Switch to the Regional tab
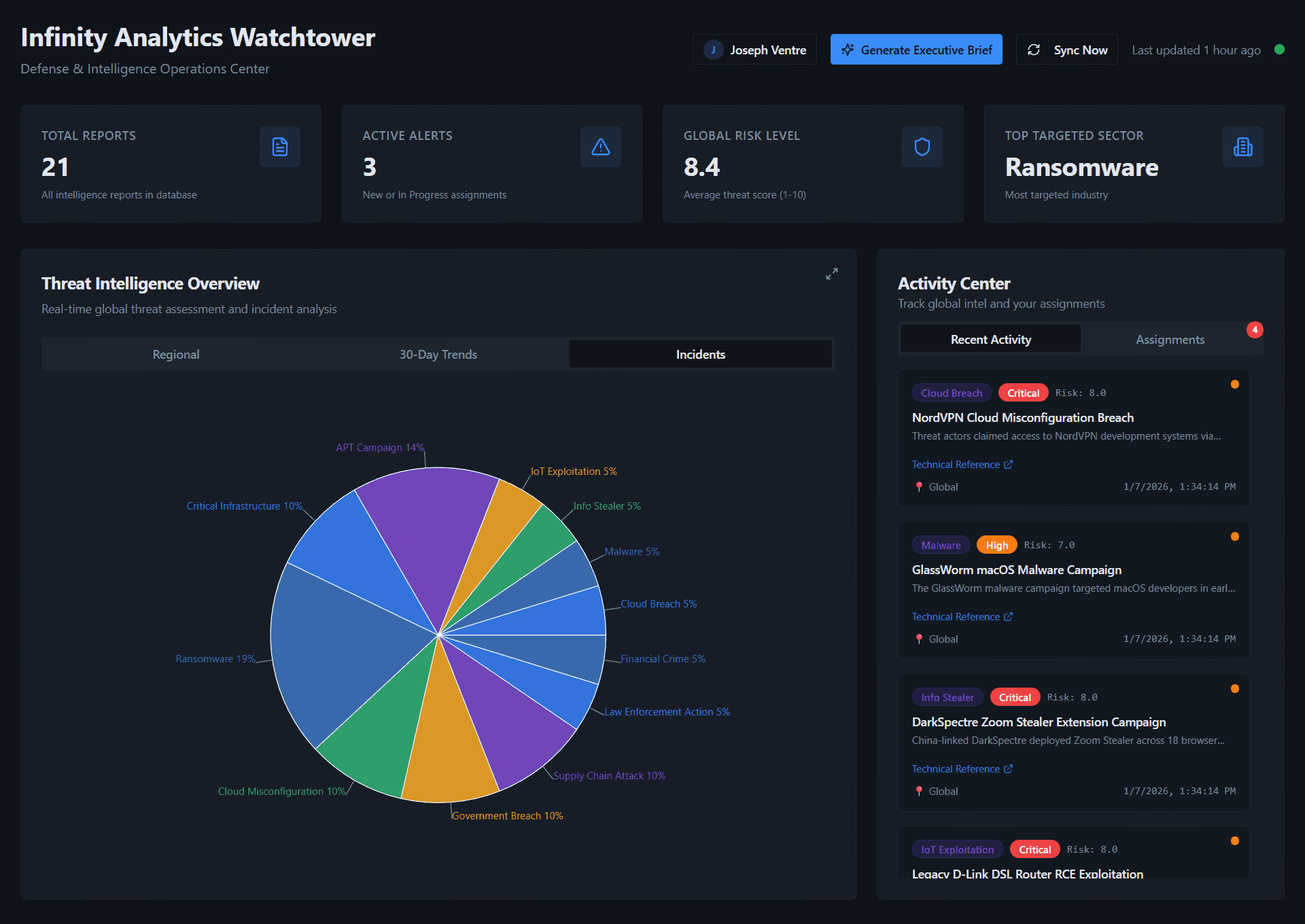 coord(175,354)
